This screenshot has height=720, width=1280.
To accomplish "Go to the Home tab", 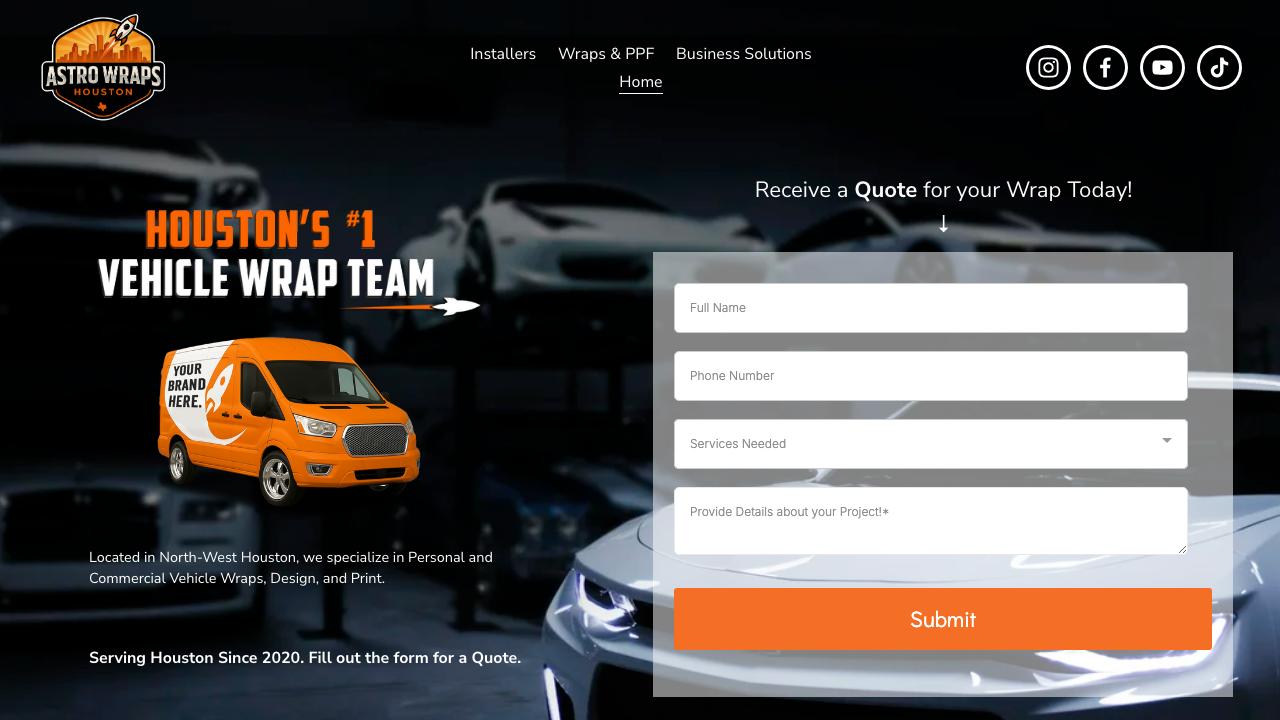I will [x=640, y=82].
